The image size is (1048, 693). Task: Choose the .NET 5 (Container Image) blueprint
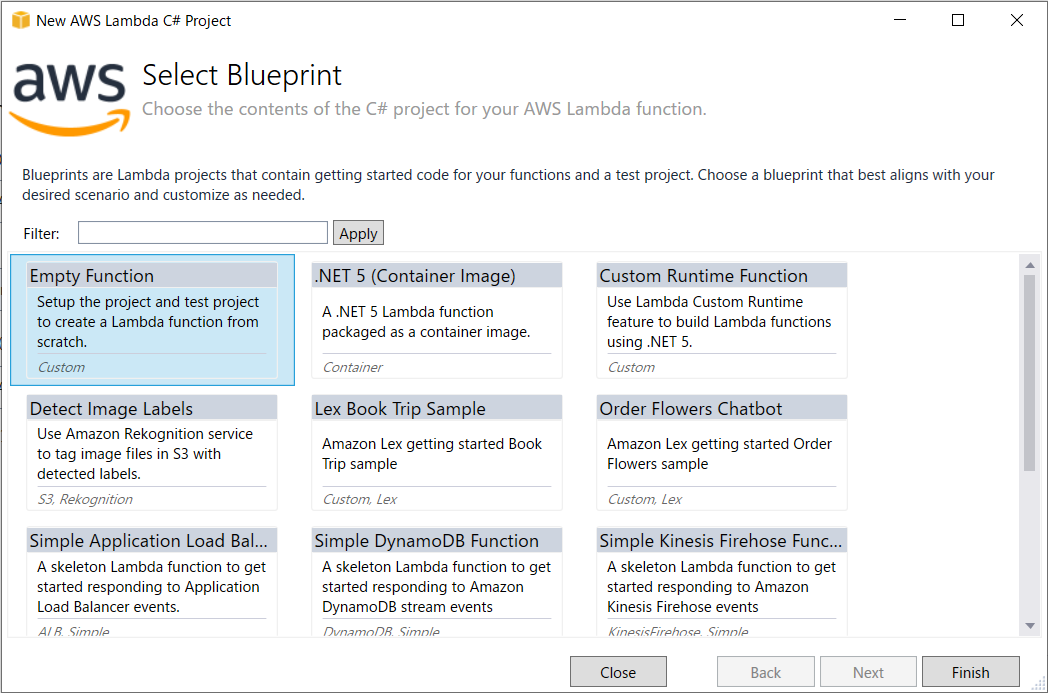tap(437, 320)
